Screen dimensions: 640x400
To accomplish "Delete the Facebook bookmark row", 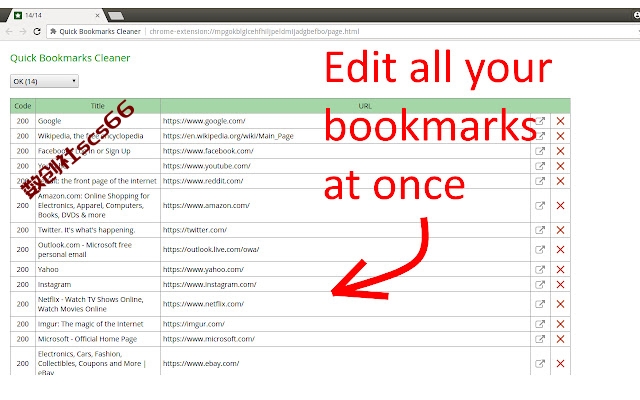I will point(560,151).
